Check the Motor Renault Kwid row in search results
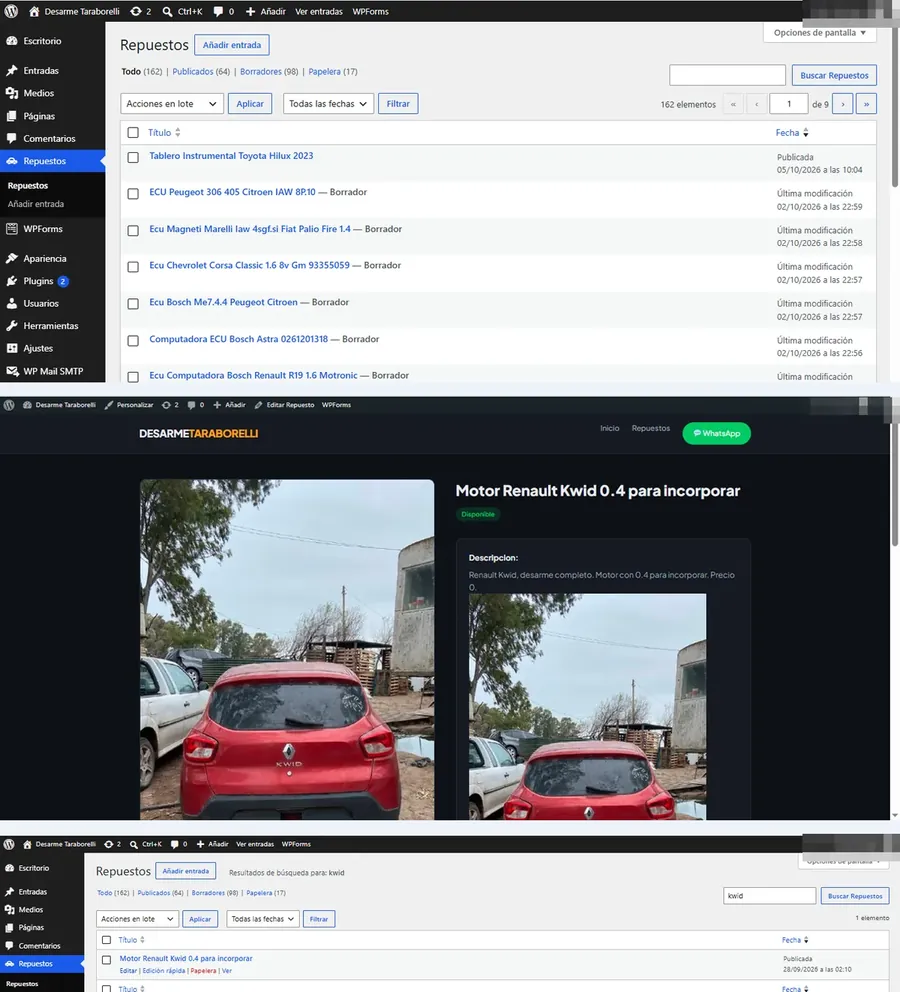The width and height of the screenshot is (900, 992). (106, 960)
